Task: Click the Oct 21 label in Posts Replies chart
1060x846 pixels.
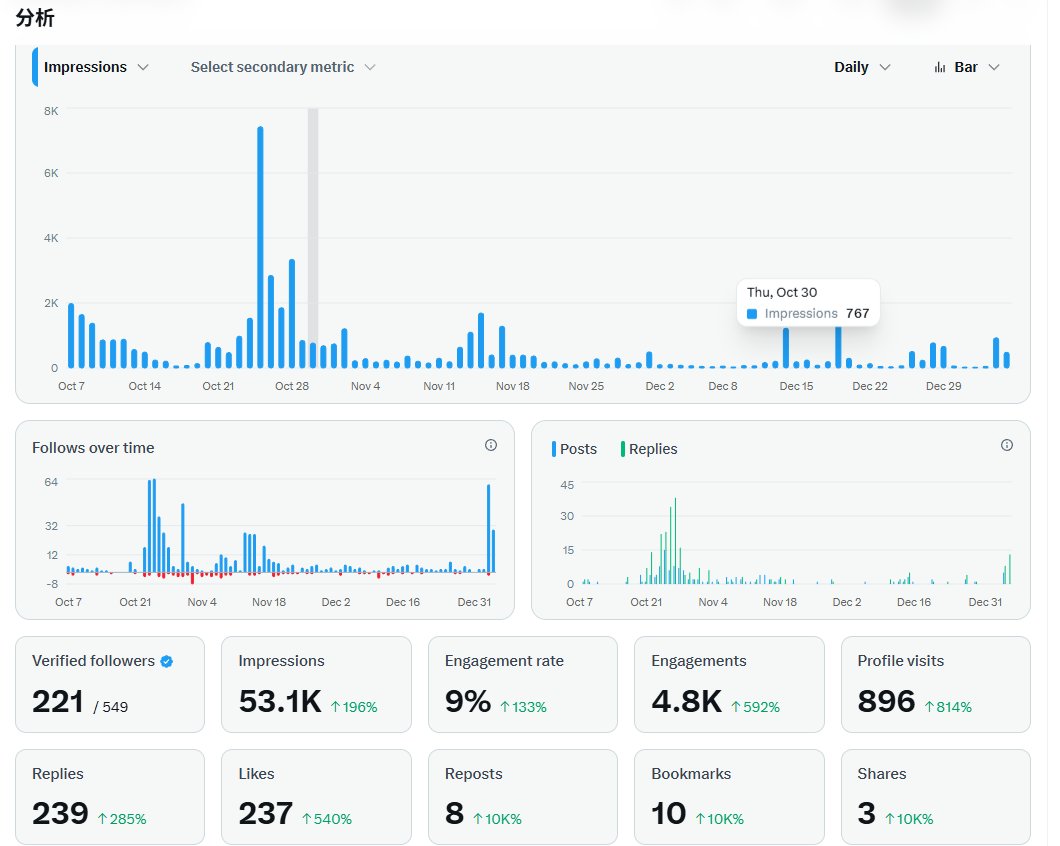Action: [646, 602]
